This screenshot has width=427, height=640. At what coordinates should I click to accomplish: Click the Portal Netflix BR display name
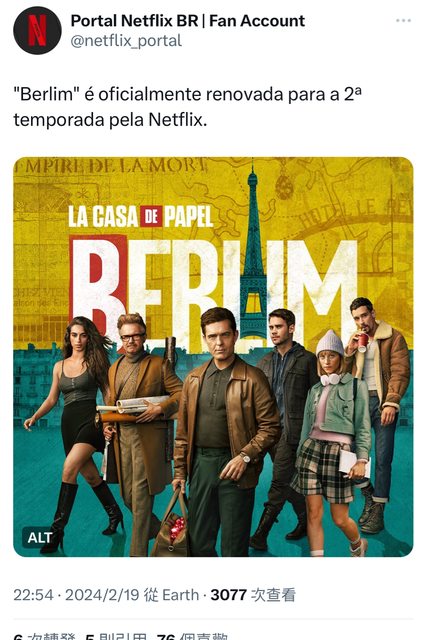pyautogui.click(x=134, y=21)
